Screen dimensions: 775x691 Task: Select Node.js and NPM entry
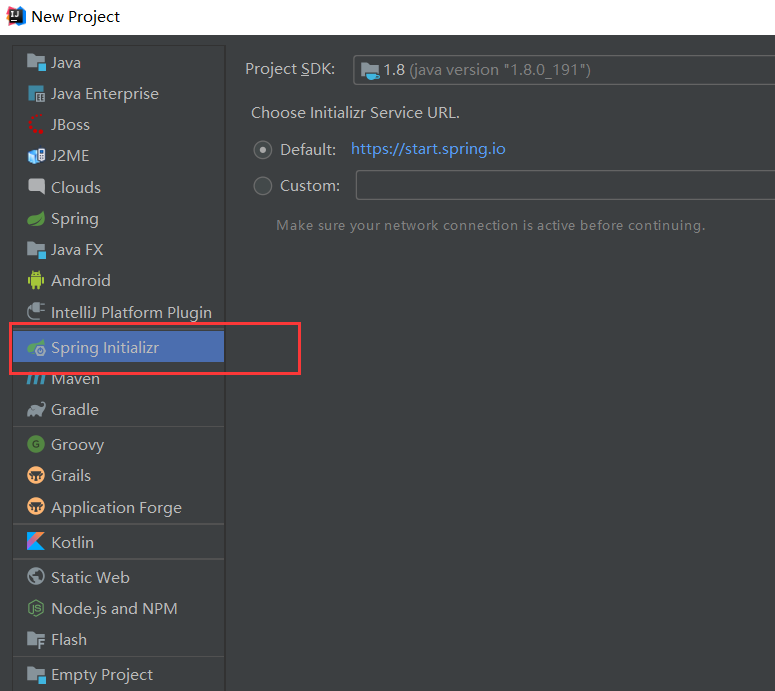[x=119, y=608]
